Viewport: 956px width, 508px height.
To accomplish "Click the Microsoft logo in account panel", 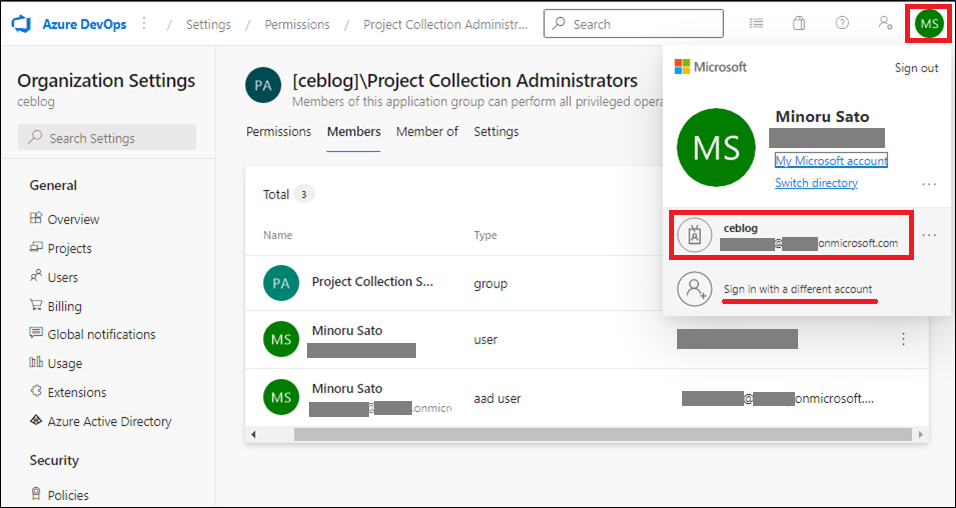I will [x=710, y=67].
